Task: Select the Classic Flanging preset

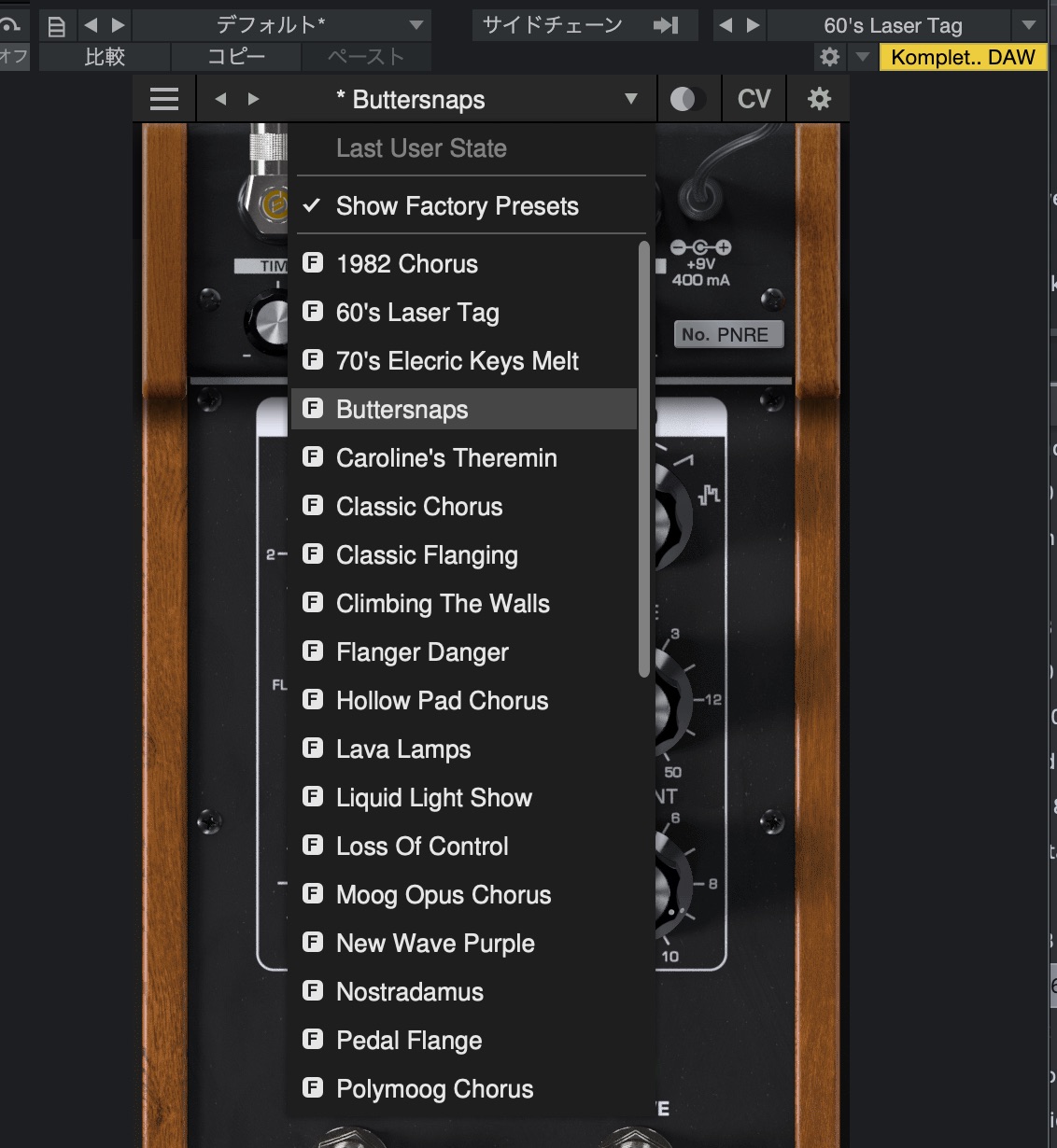Action: coord(427,555)
